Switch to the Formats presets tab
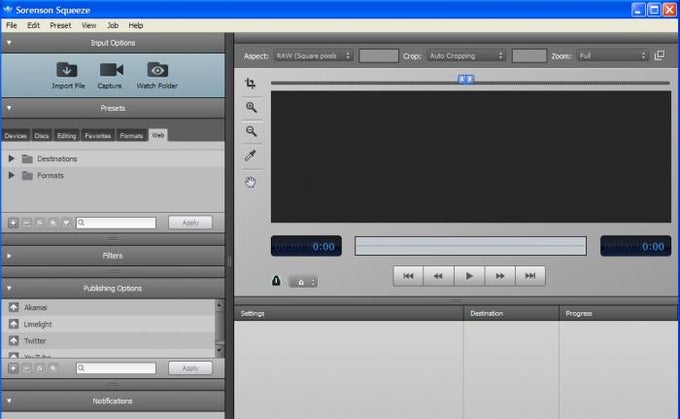Viewport: 680px width, 419px height. [131, 136]
